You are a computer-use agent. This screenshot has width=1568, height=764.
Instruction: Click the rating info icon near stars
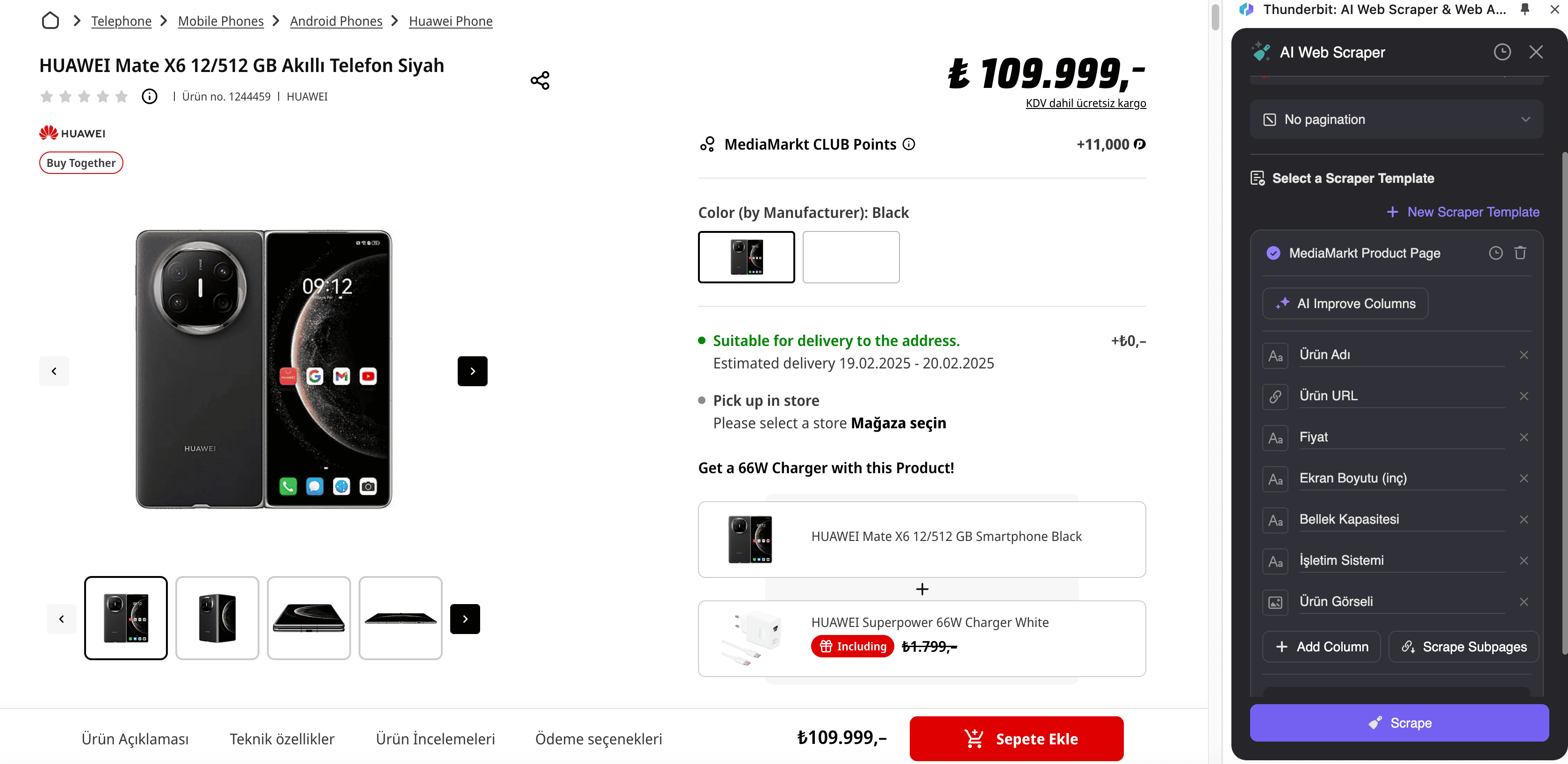tap(149, 96)
